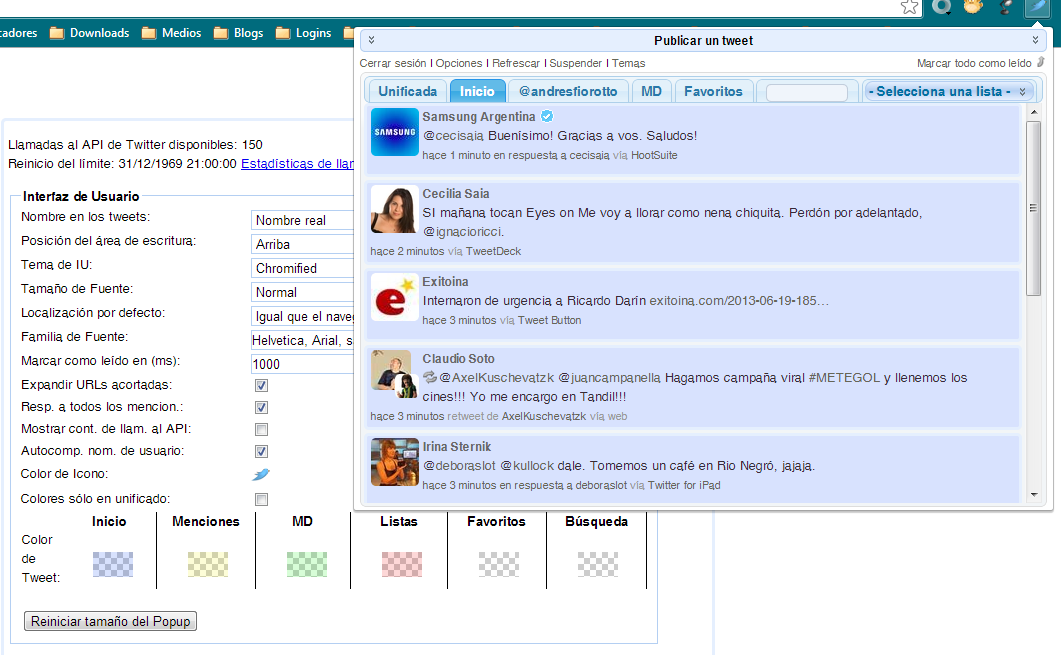Expand the tweet box with the right chevron
Screen dimensions: 1061x655
point(1035,41)
